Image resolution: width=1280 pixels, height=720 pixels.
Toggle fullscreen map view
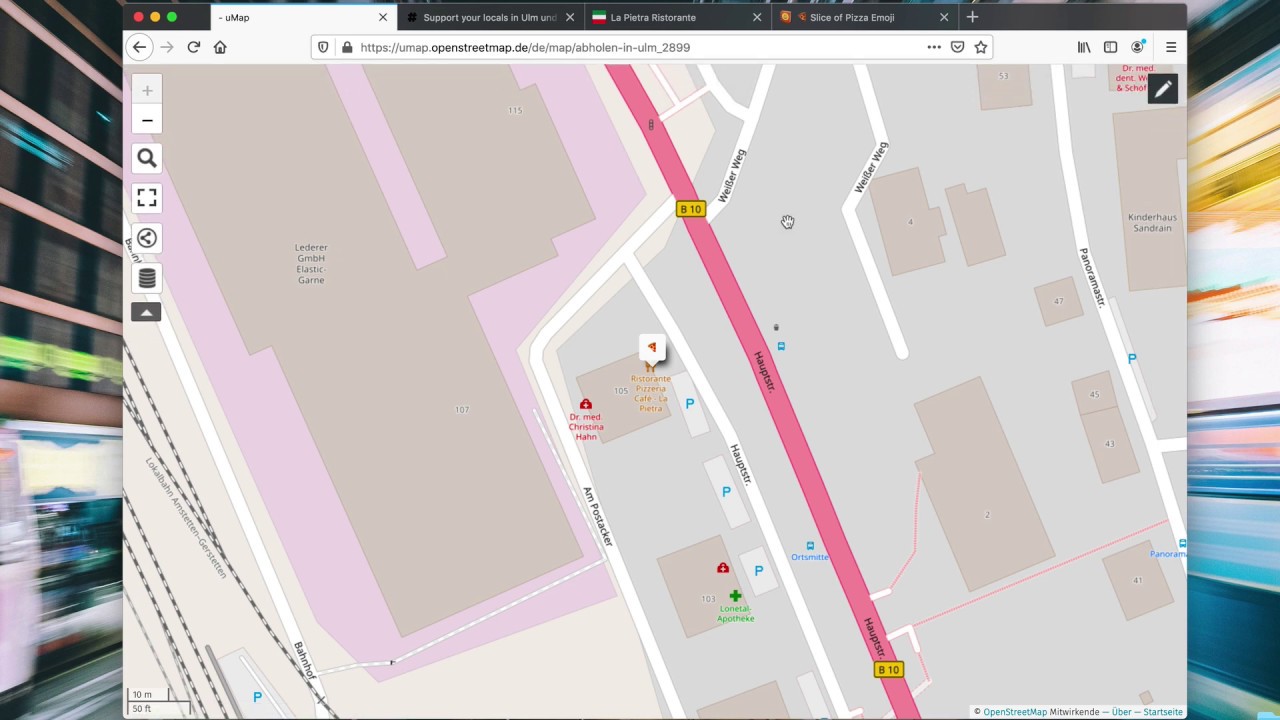click(147, 198)
